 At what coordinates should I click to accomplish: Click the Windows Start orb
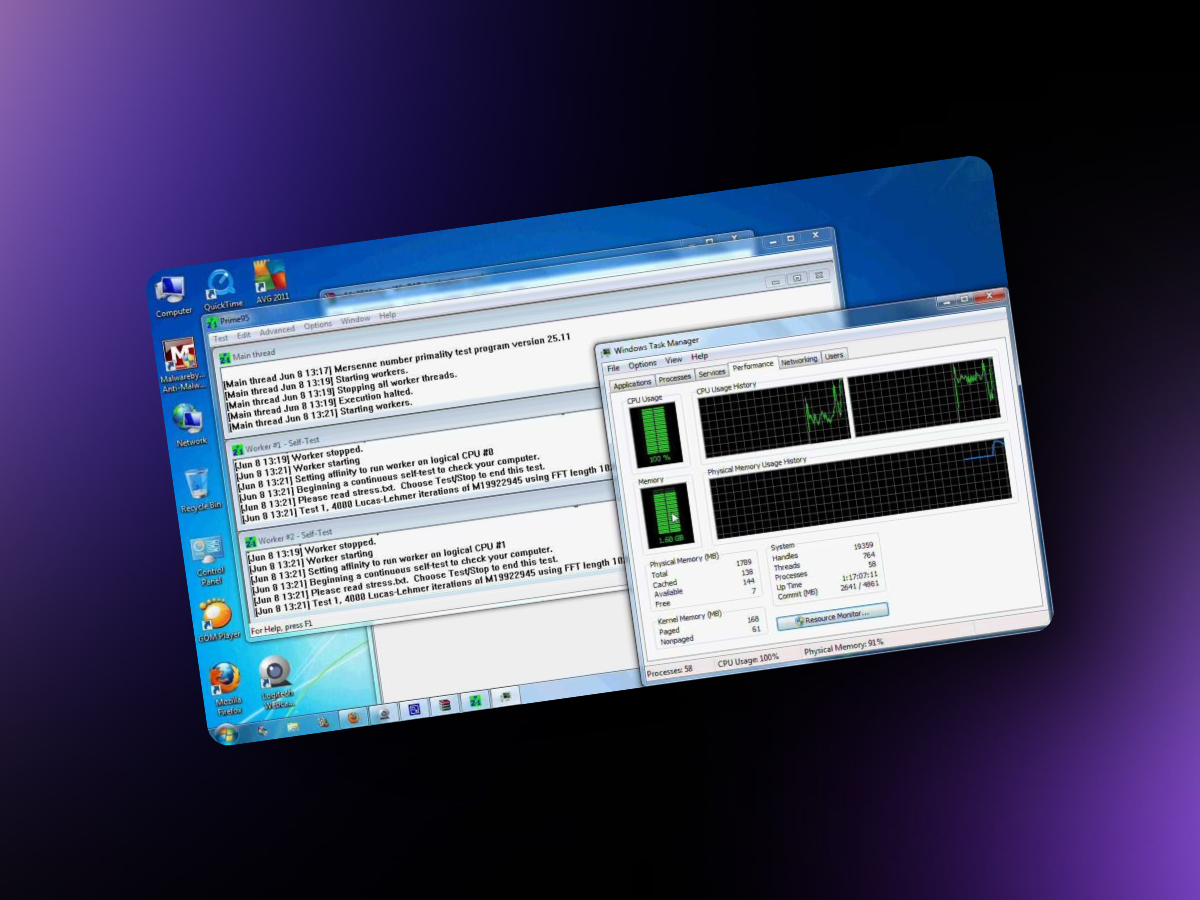(226, 735)
